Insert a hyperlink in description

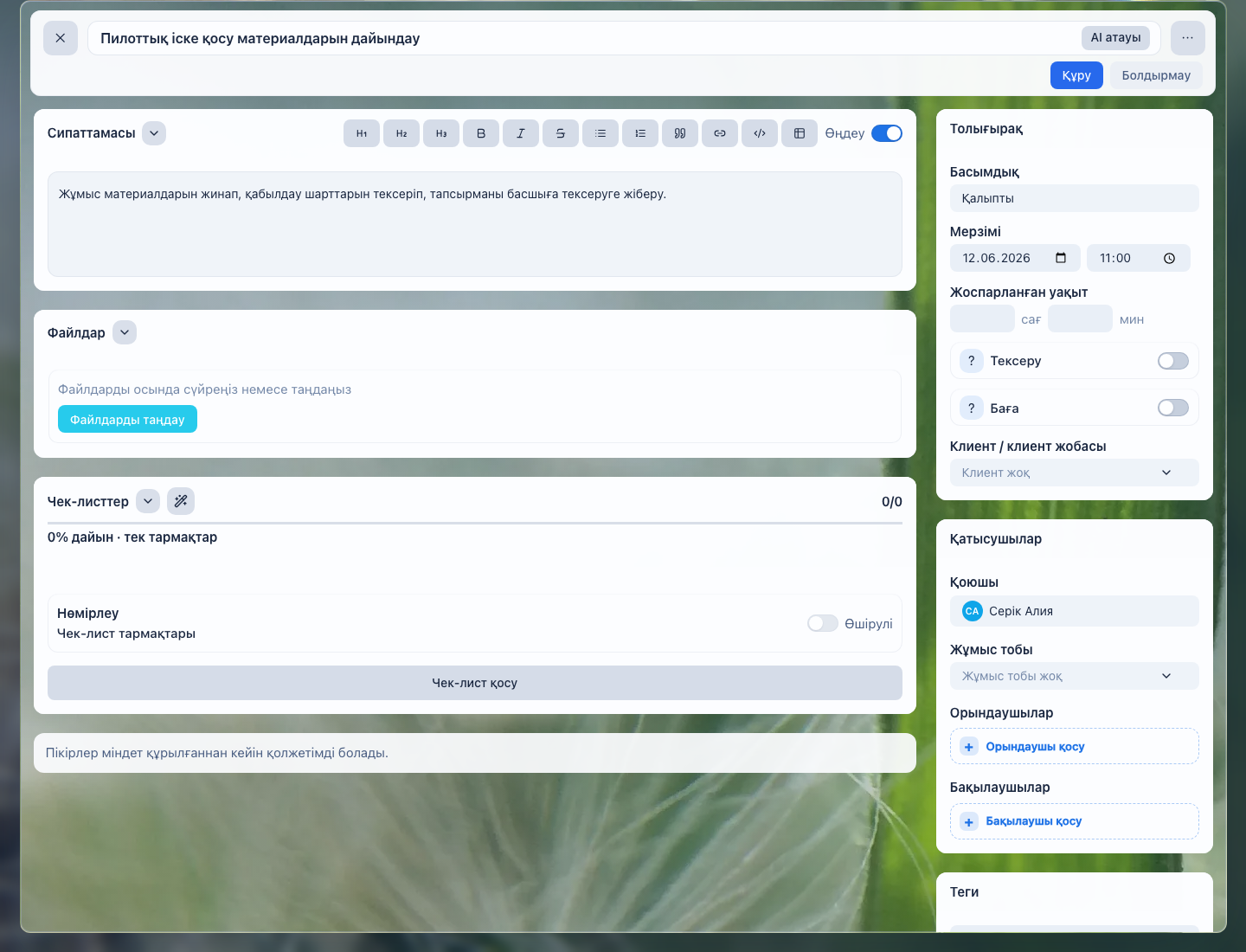coord(720,133)
